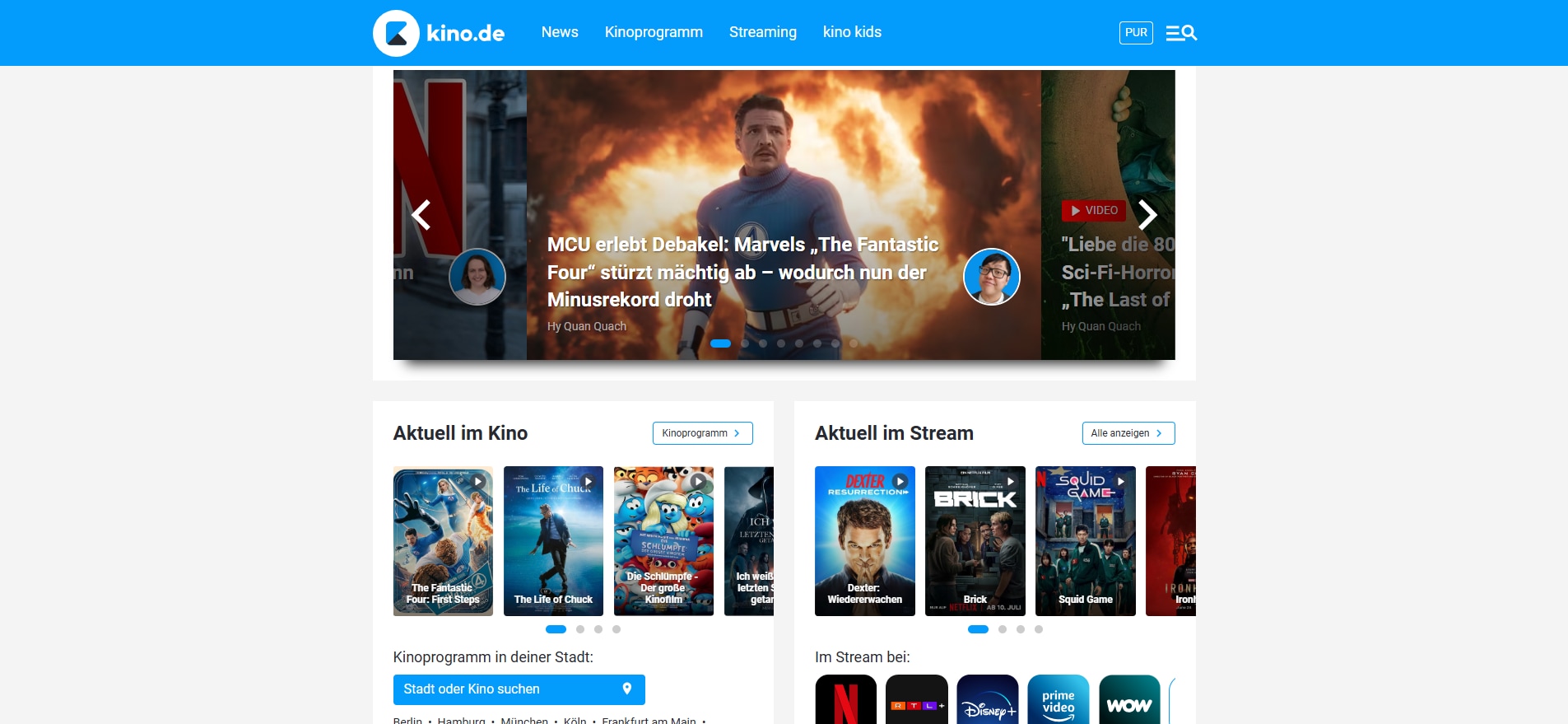Click the München city link
The height and width of the screenshot is (724, 1568).
coord(524,720)
